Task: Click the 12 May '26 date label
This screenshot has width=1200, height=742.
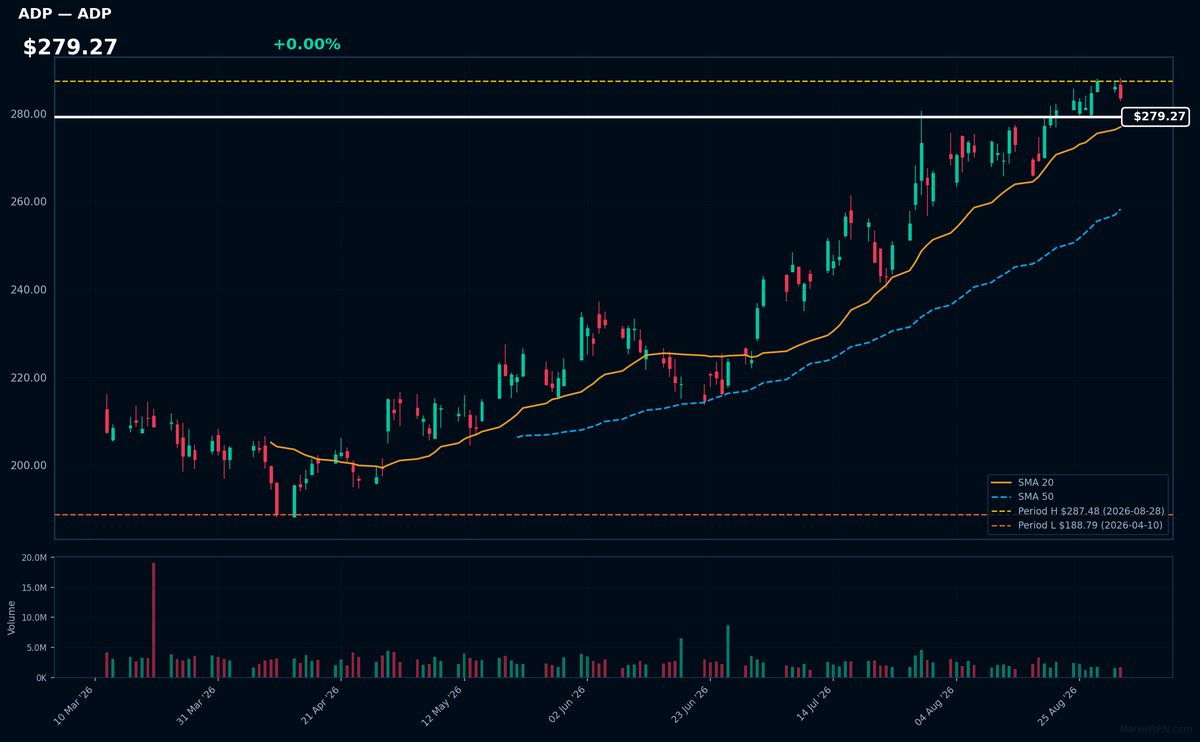Action: coord(442,704)
